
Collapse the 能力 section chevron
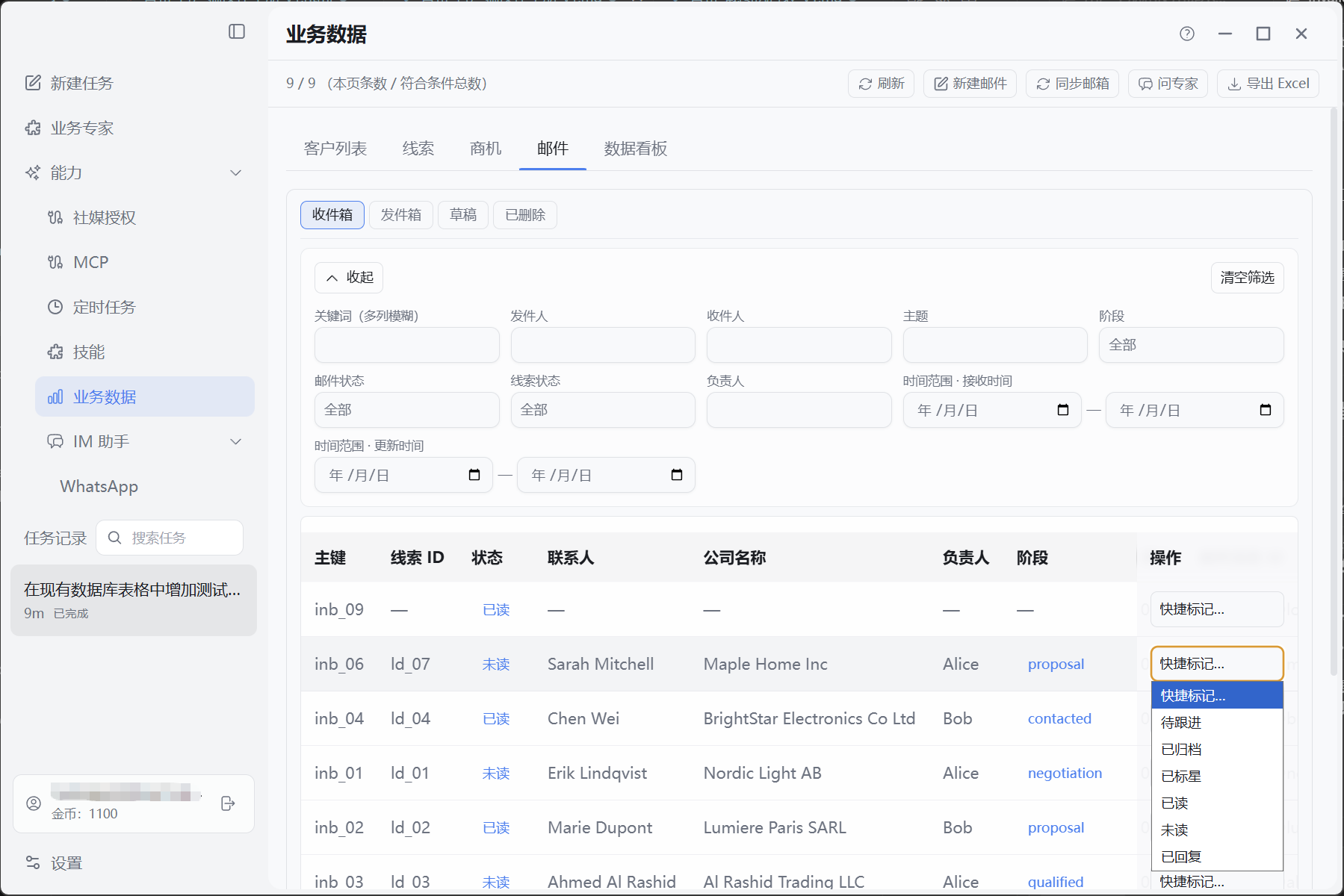(236, 172)
